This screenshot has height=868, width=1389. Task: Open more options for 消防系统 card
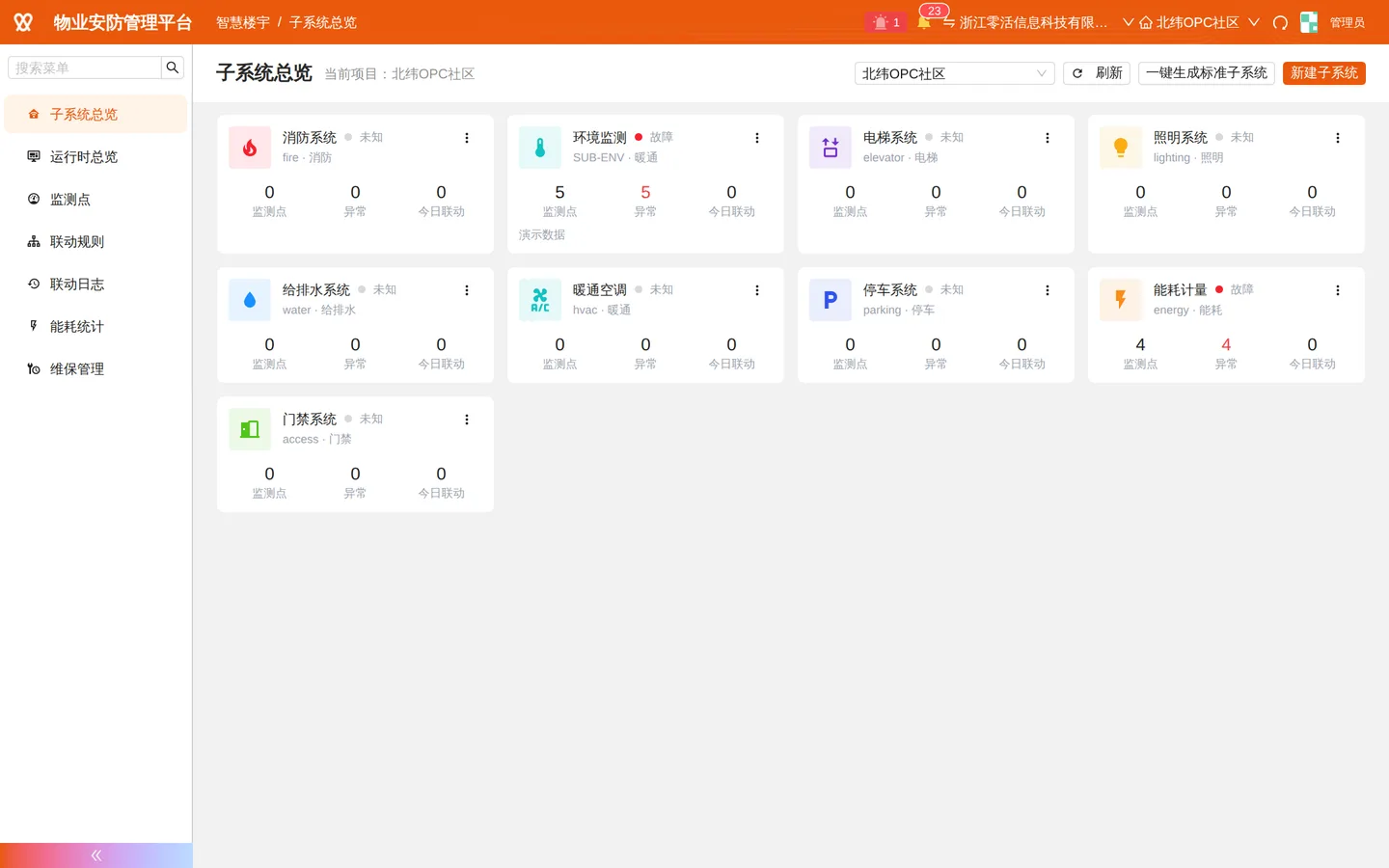pos(467,138)
